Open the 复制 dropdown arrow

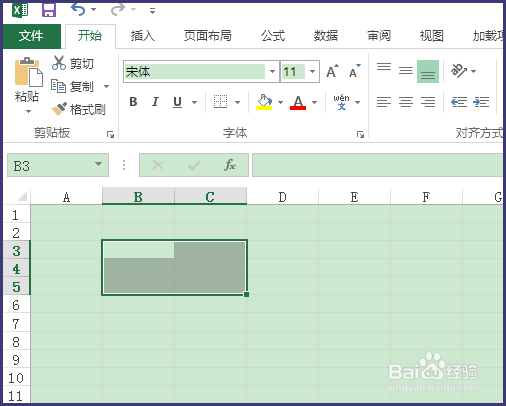click(x=106, y=86)
